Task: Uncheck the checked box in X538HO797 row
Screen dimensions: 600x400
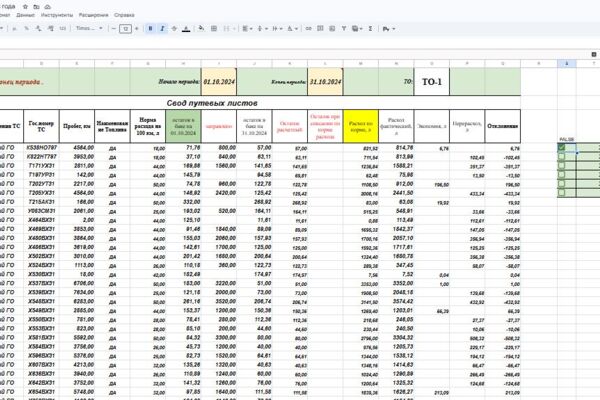Action: pos(561,147)
